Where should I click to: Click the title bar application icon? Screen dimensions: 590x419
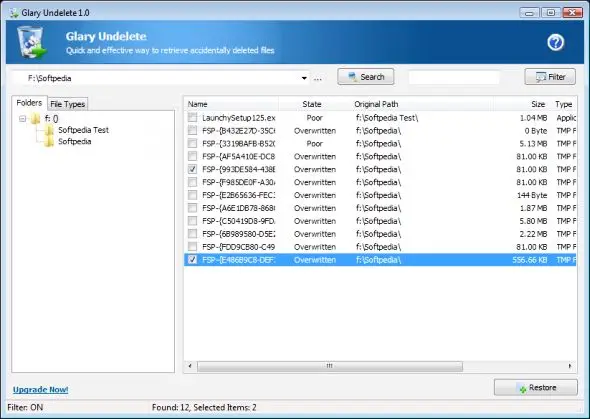point(14,13)
